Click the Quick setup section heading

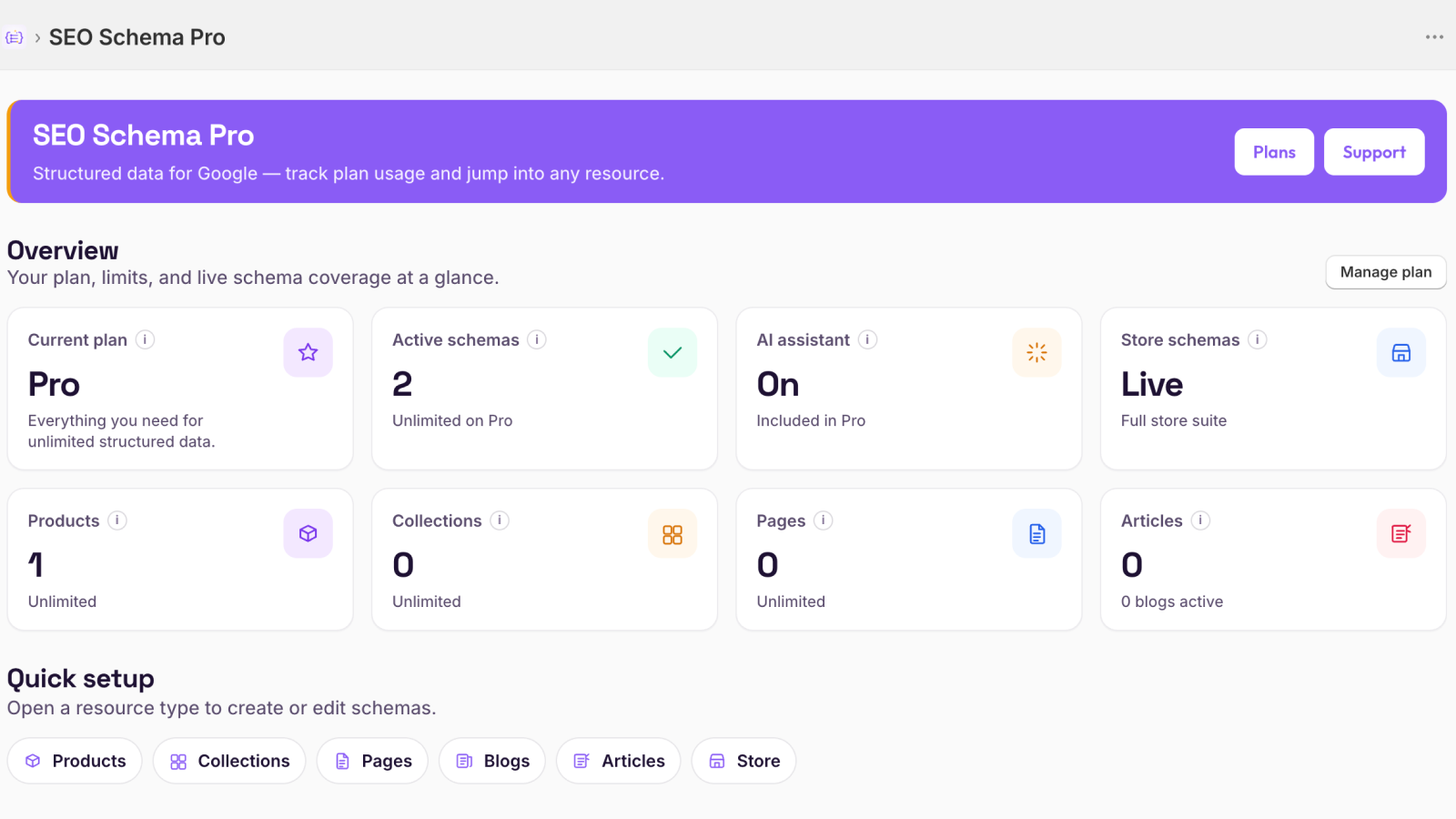click(x=81, y=679)
